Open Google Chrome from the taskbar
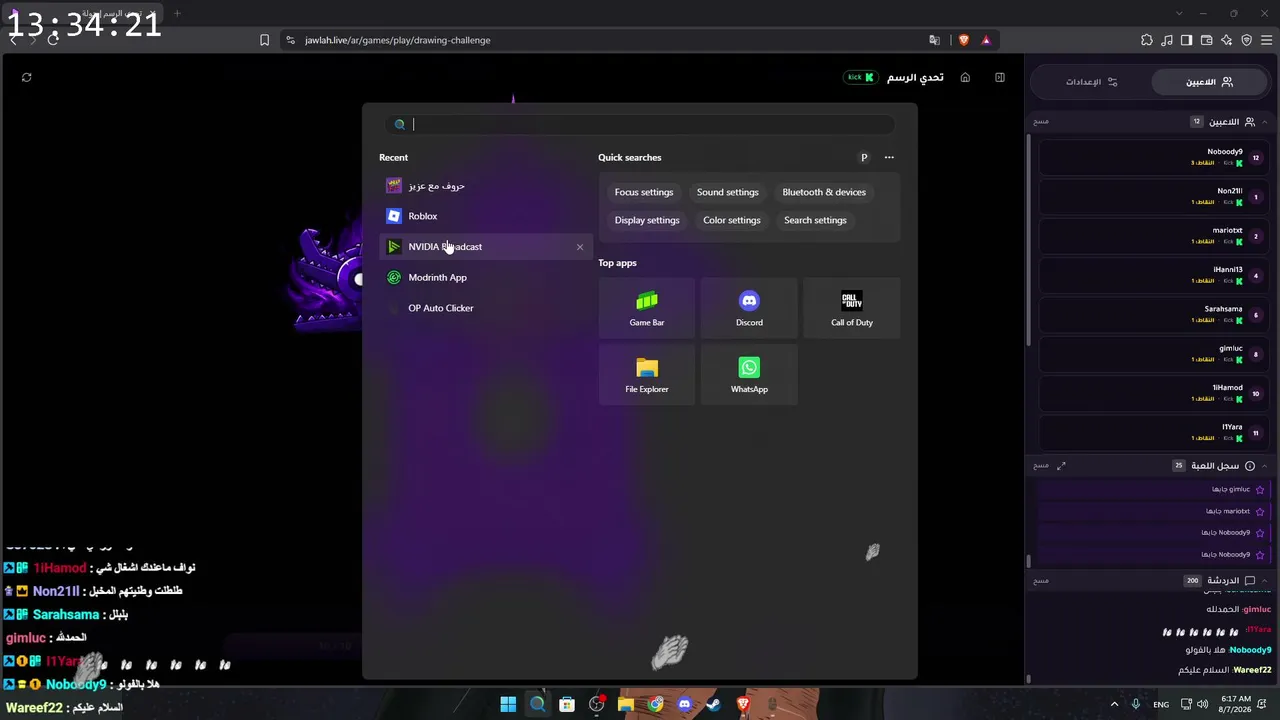1280x720 pixels. [655, 705]
